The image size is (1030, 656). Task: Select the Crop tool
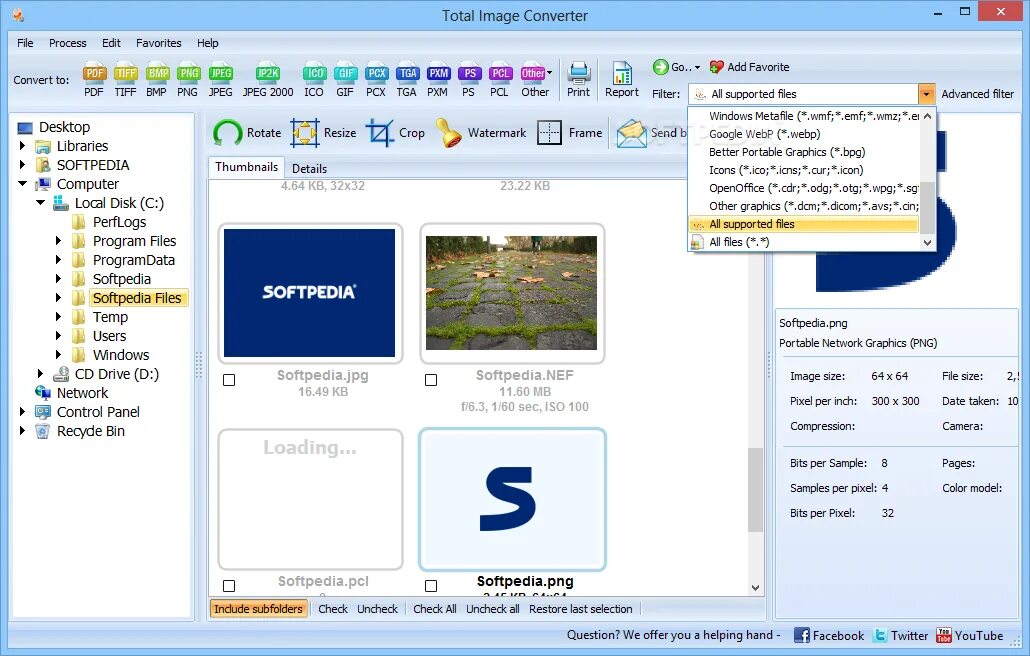(x=395, y=133)
